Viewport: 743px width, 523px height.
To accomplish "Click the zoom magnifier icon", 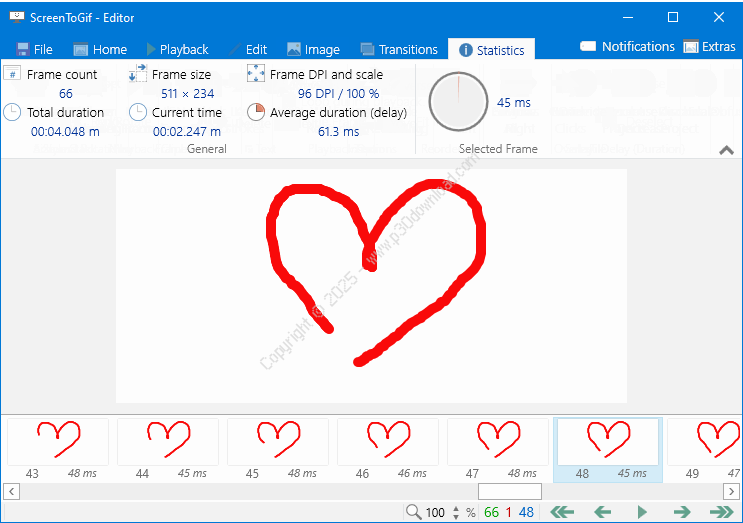I will click(413, 512).
